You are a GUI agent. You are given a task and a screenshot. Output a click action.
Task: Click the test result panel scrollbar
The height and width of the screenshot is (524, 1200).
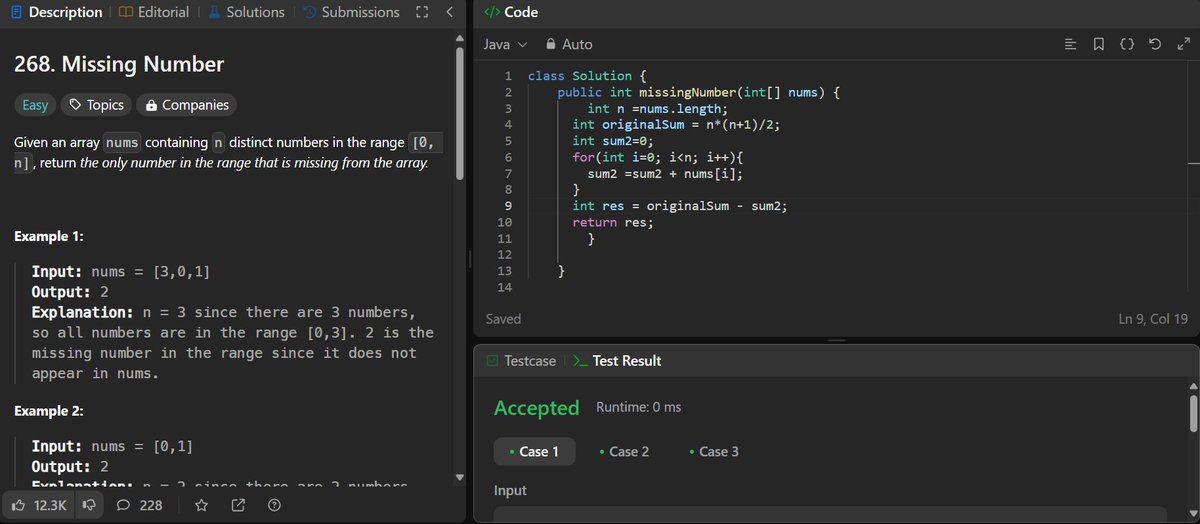coord(1192,414)
